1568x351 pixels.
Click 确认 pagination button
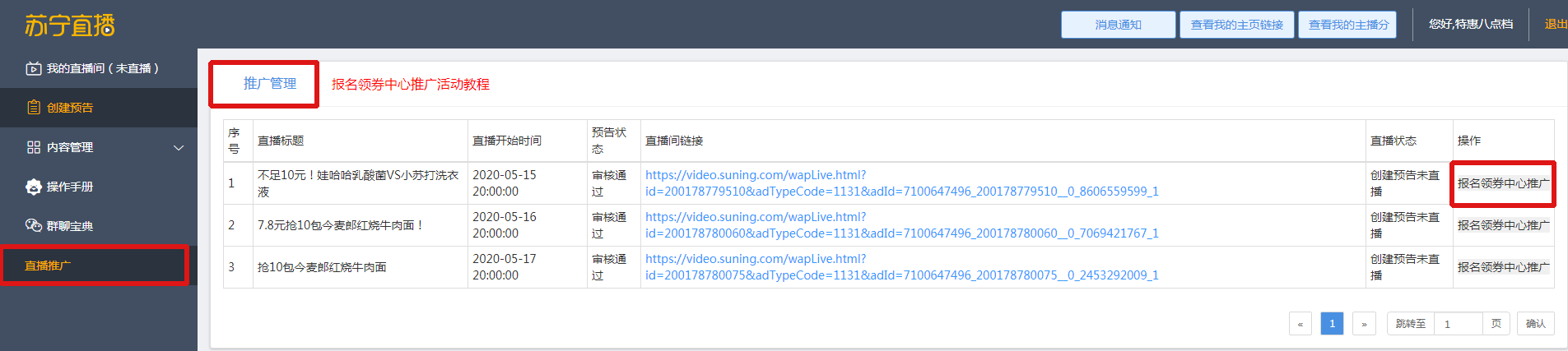click(1535, 324)
